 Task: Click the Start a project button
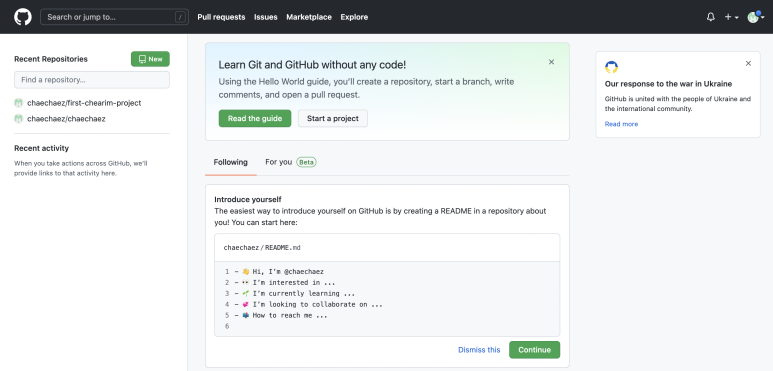pos(333,118)
